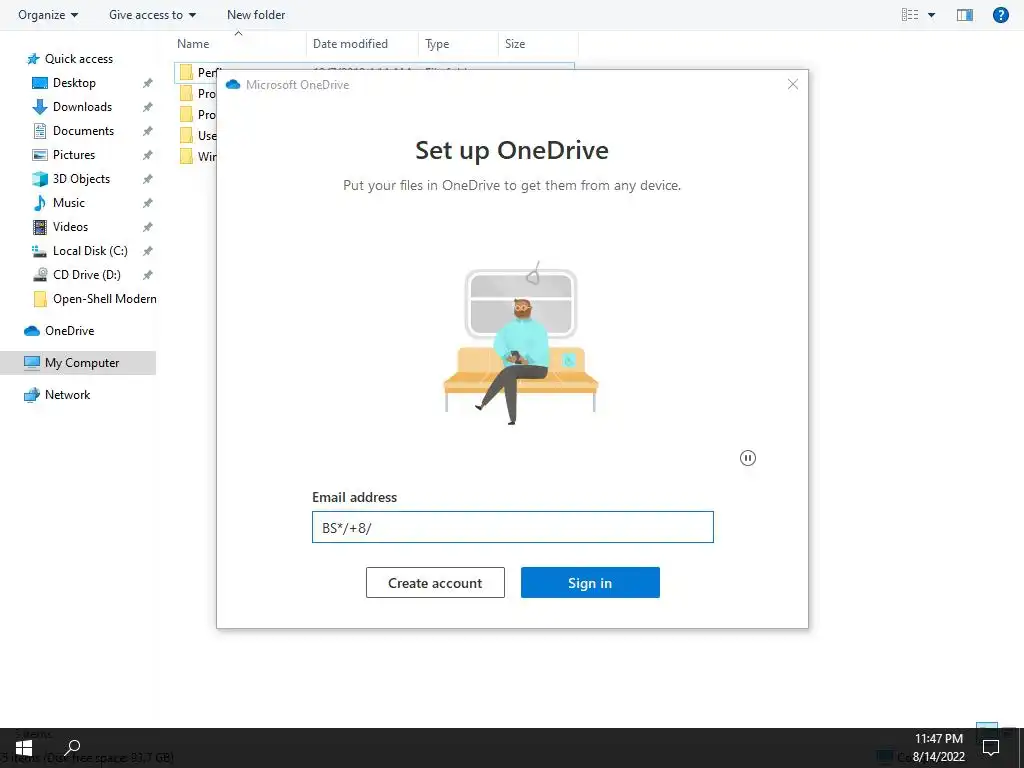The height and width of the screenshot is (768, 1024).
Task: Unpin Downloads using its pin icon
Action: [x=148, y=106]
